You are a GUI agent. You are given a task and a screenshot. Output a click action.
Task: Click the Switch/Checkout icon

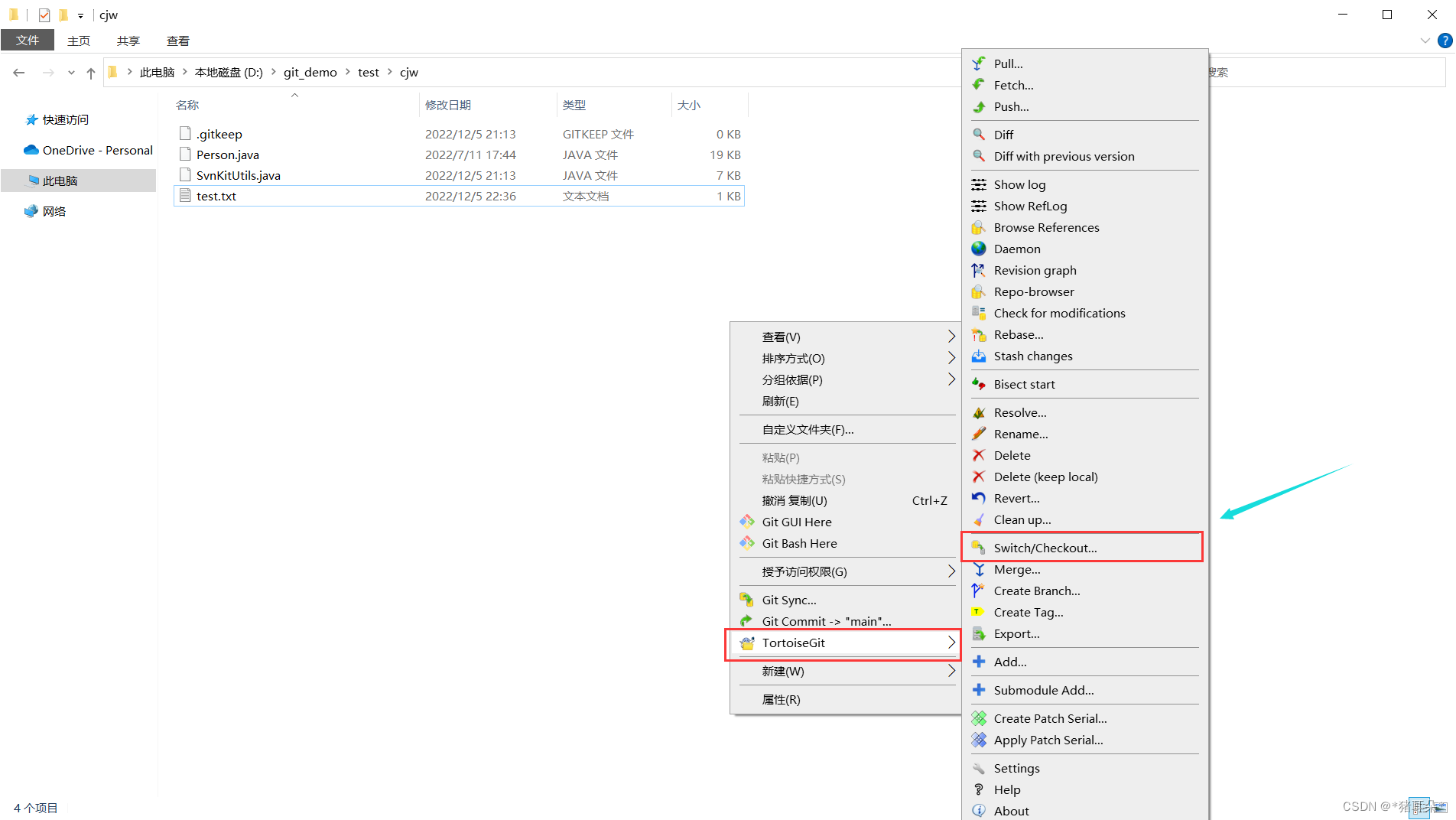pos(979,548)
